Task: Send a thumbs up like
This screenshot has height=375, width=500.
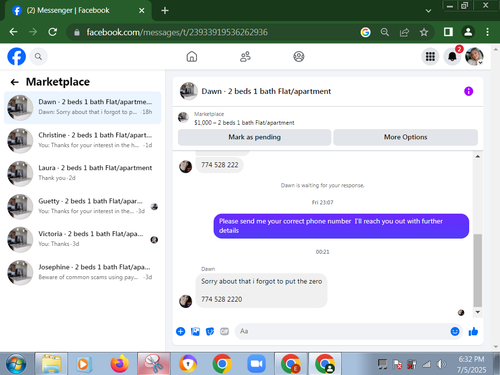Action: point(473,331)
